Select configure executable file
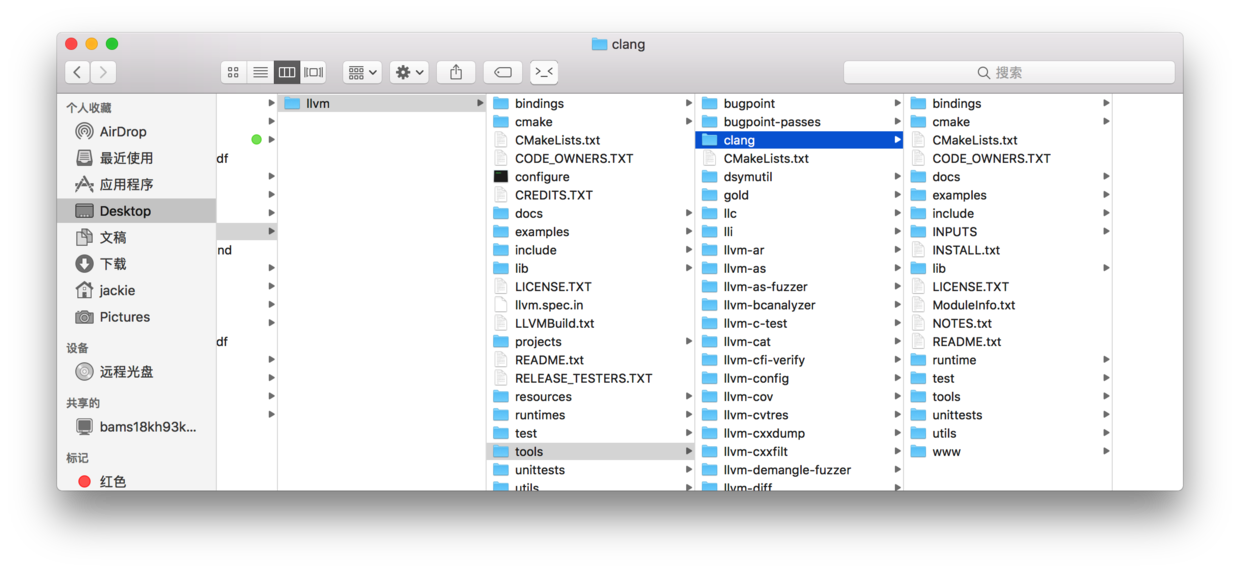The height and width of the screenshot is (572, 1240). (x=590, y=177)
